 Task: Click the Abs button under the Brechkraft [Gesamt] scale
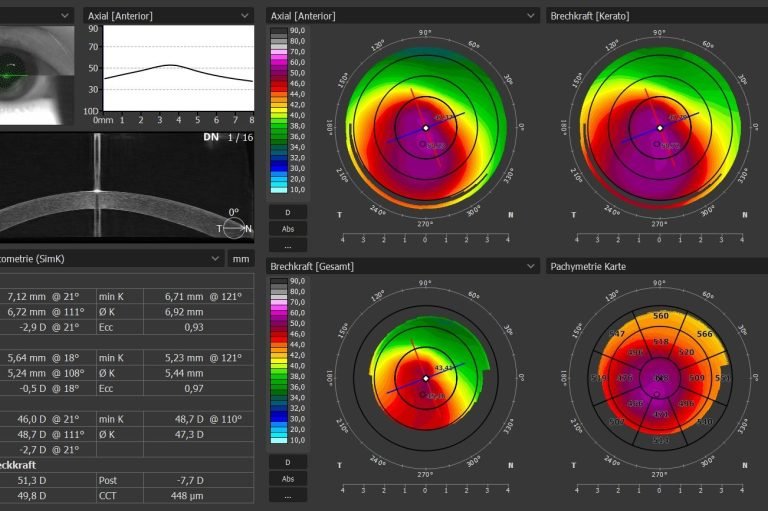(x=288, y=479)
